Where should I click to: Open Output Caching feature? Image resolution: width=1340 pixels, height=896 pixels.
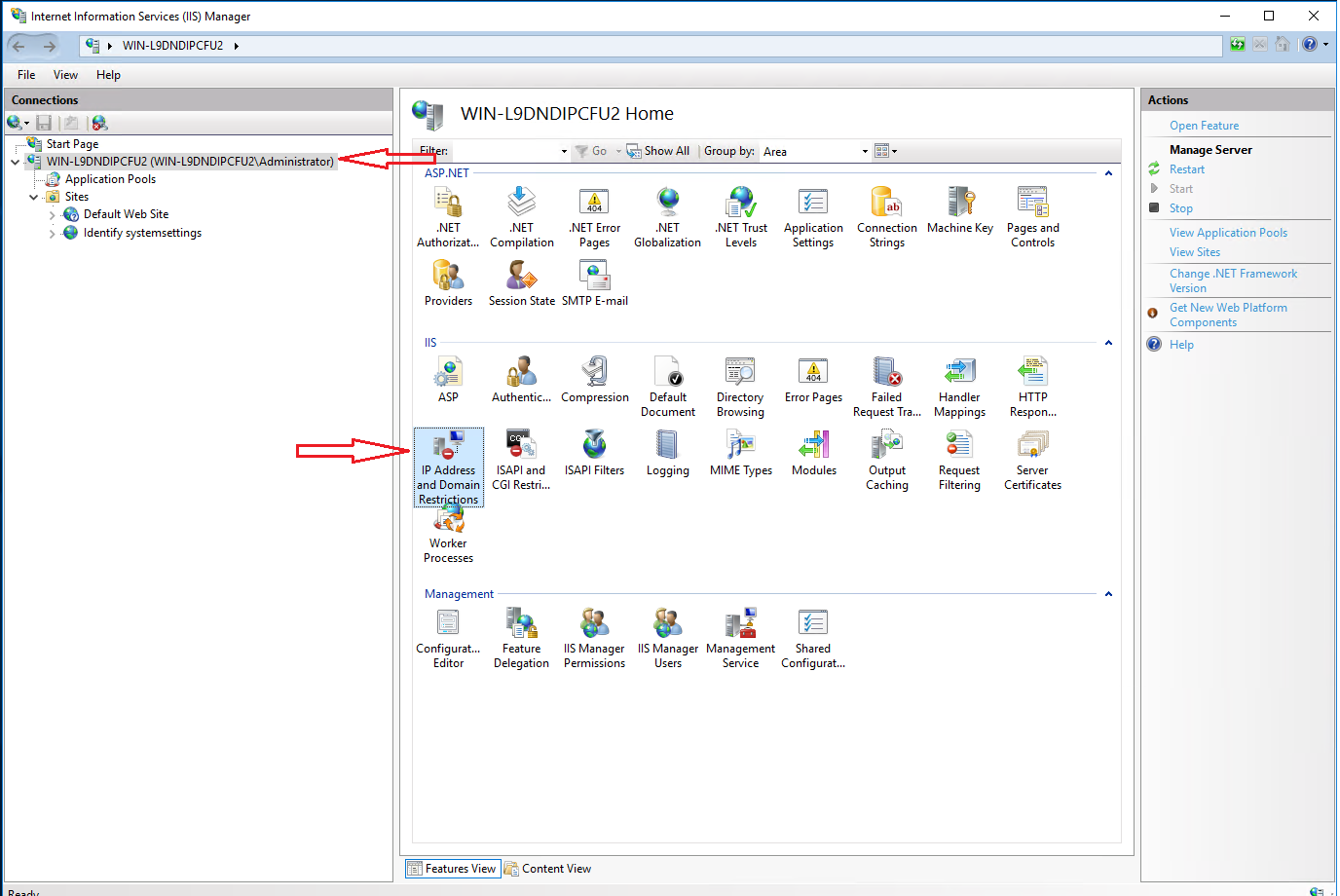pyautogui.click(x=887, y=460)
